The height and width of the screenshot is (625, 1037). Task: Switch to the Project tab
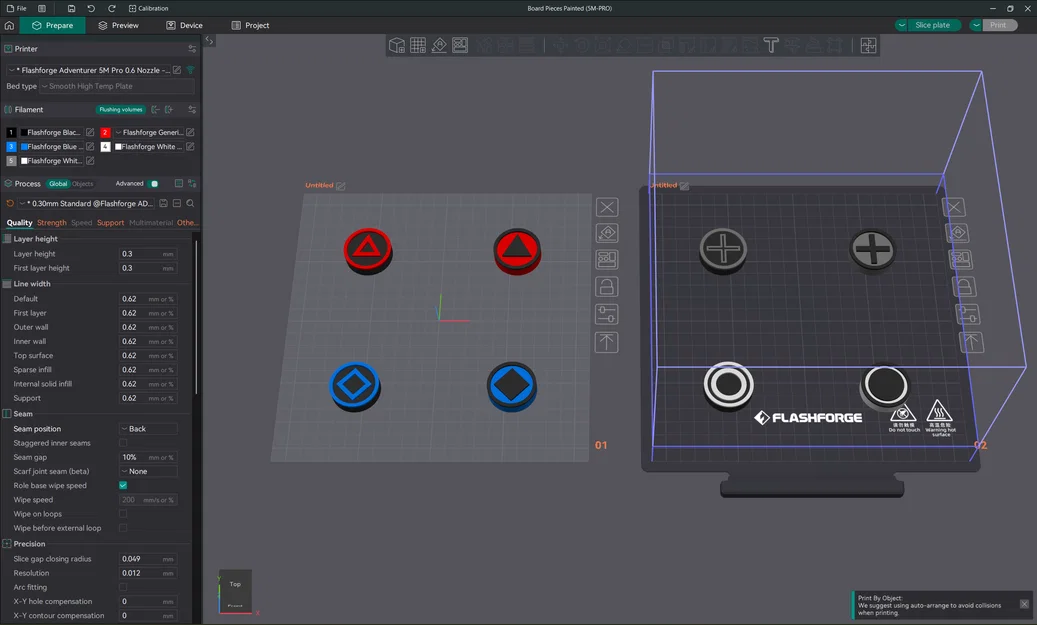[251, 25]
